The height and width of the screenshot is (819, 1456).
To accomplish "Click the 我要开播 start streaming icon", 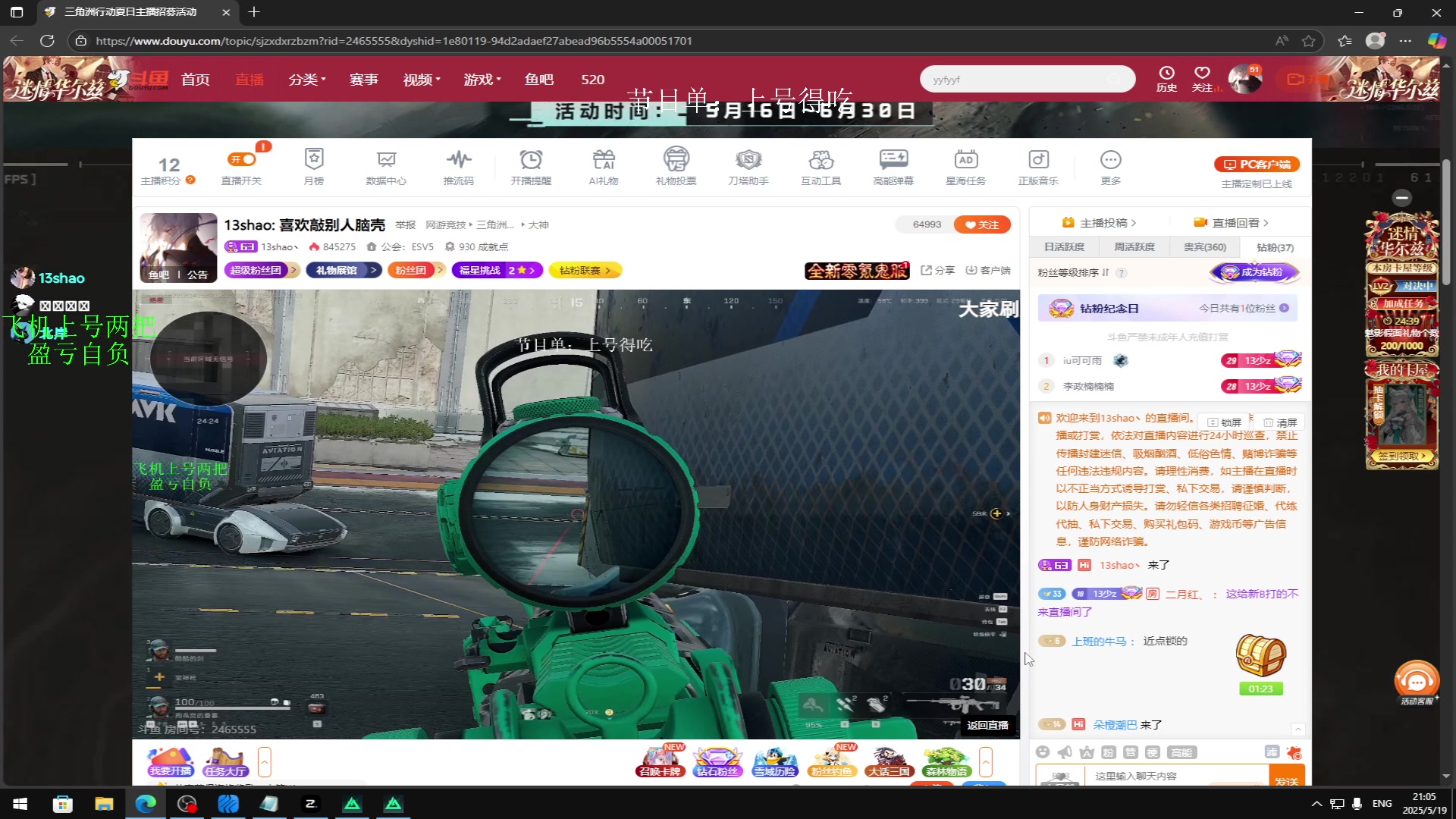I will [171, 762].
